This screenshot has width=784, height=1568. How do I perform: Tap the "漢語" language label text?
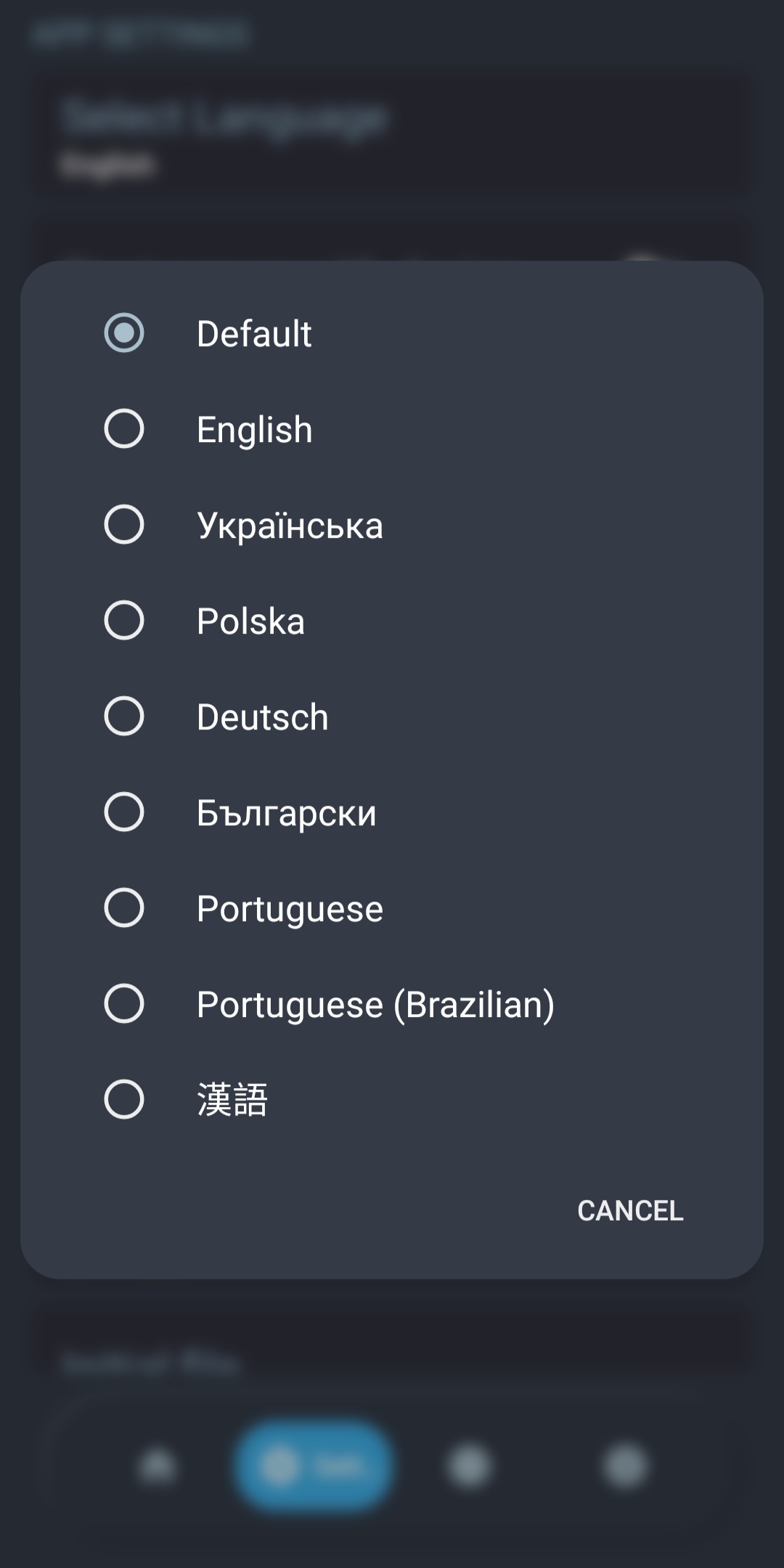tap(232, 1100)
